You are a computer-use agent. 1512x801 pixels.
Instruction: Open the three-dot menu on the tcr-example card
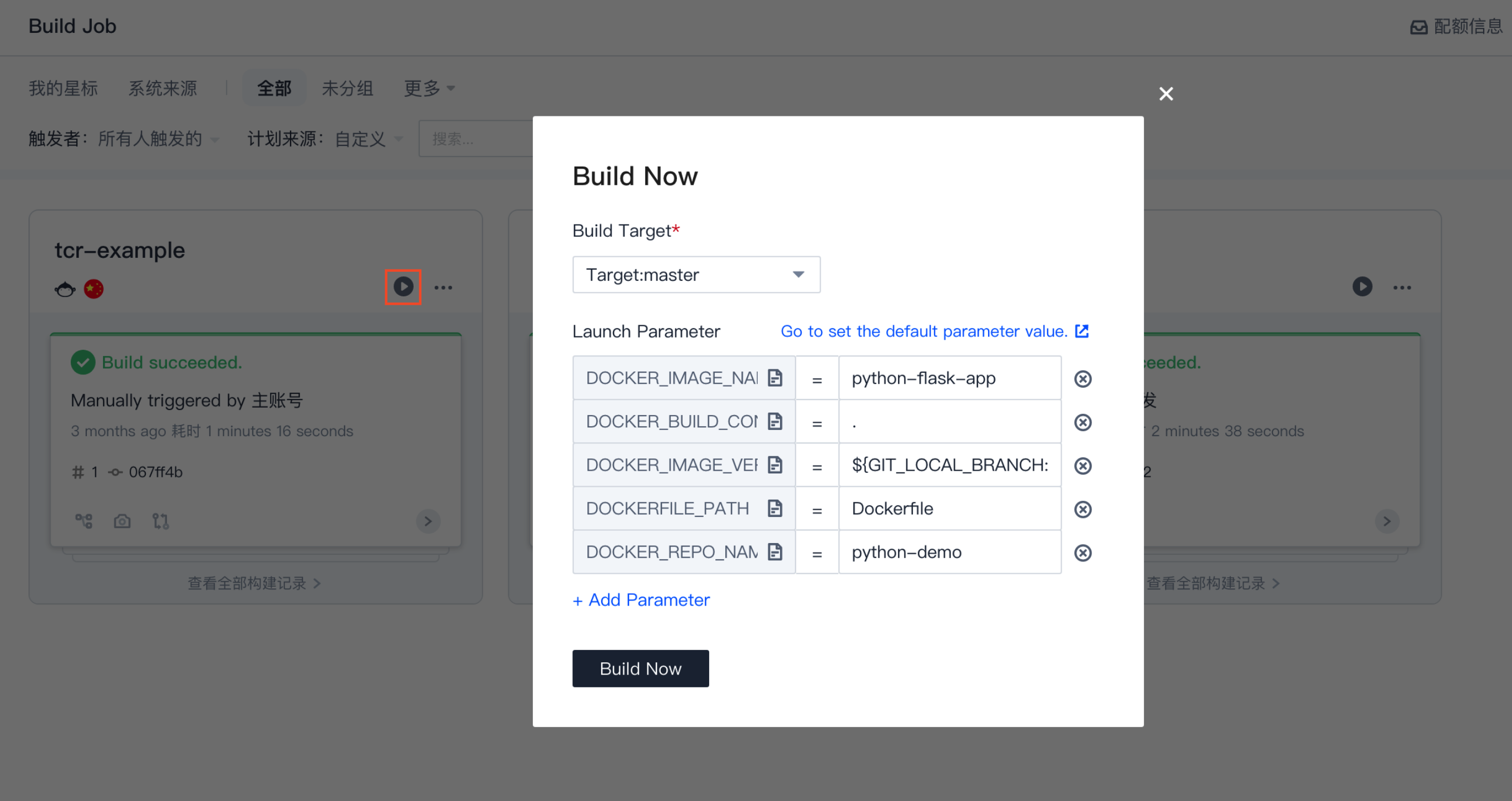tap(443, 287)
